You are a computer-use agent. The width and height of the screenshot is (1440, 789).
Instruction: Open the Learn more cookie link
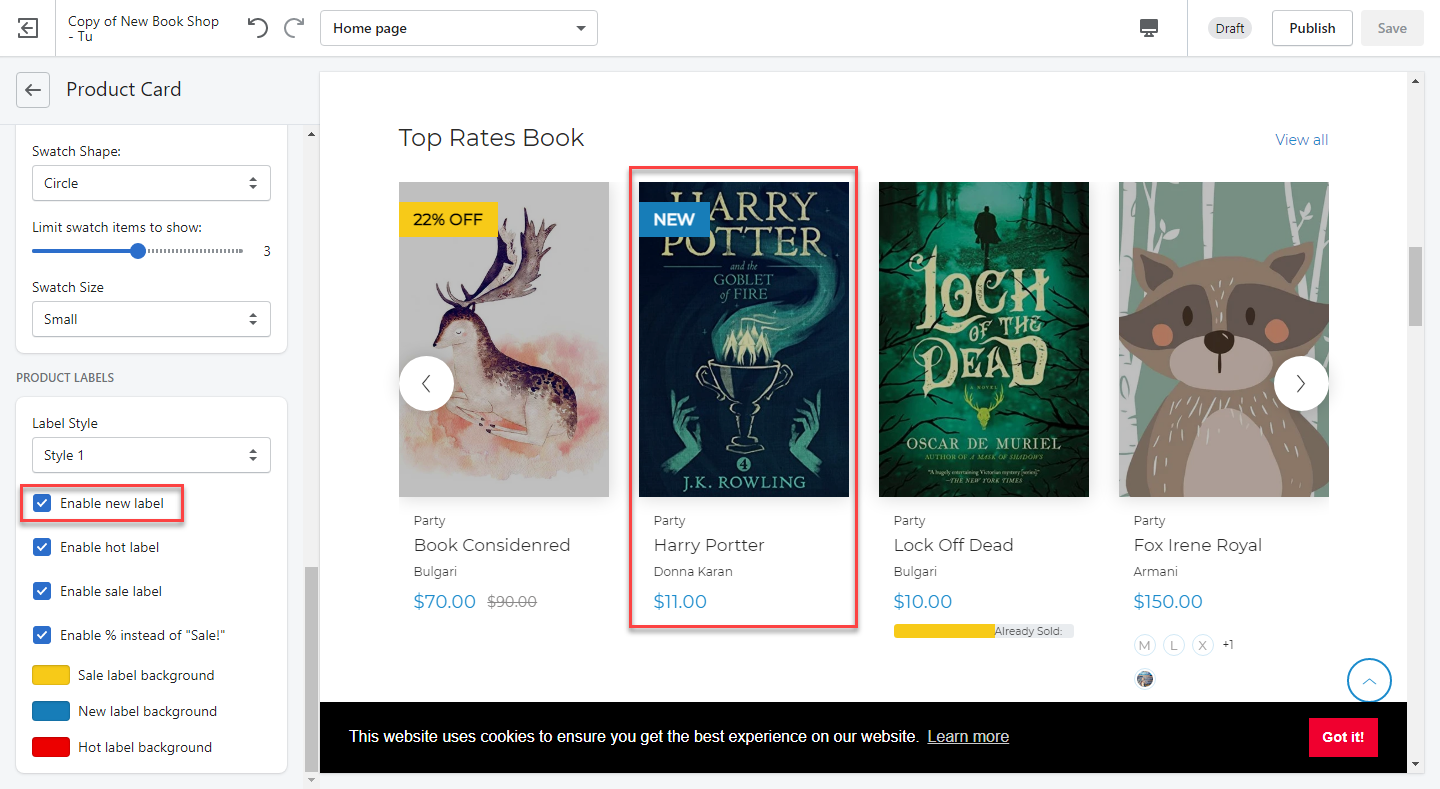[968, 737]
